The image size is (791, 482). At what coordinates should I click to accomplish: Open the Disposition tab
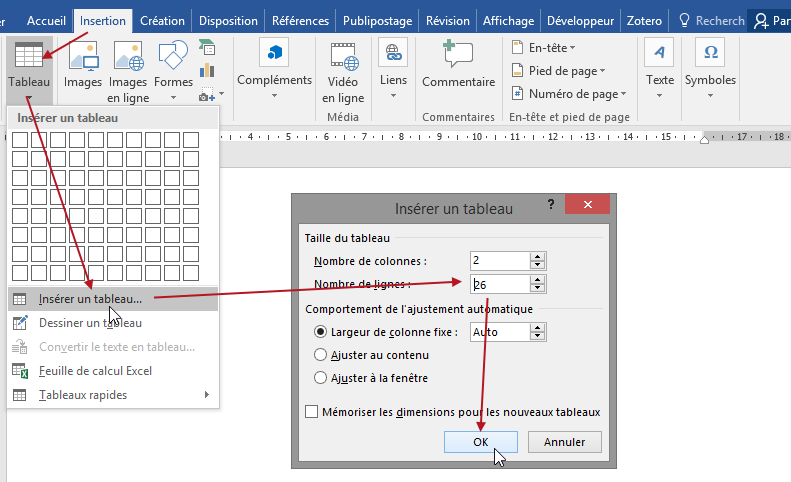tap(228, 21)
